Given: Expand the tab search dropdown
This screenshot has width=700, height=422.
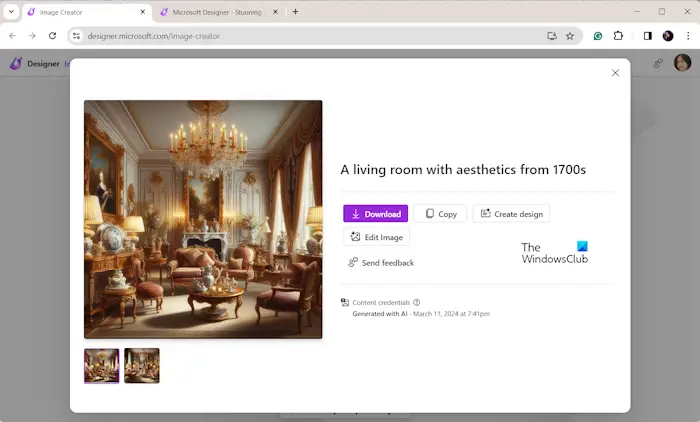Looking at the screenshot, I should (11, 12).
